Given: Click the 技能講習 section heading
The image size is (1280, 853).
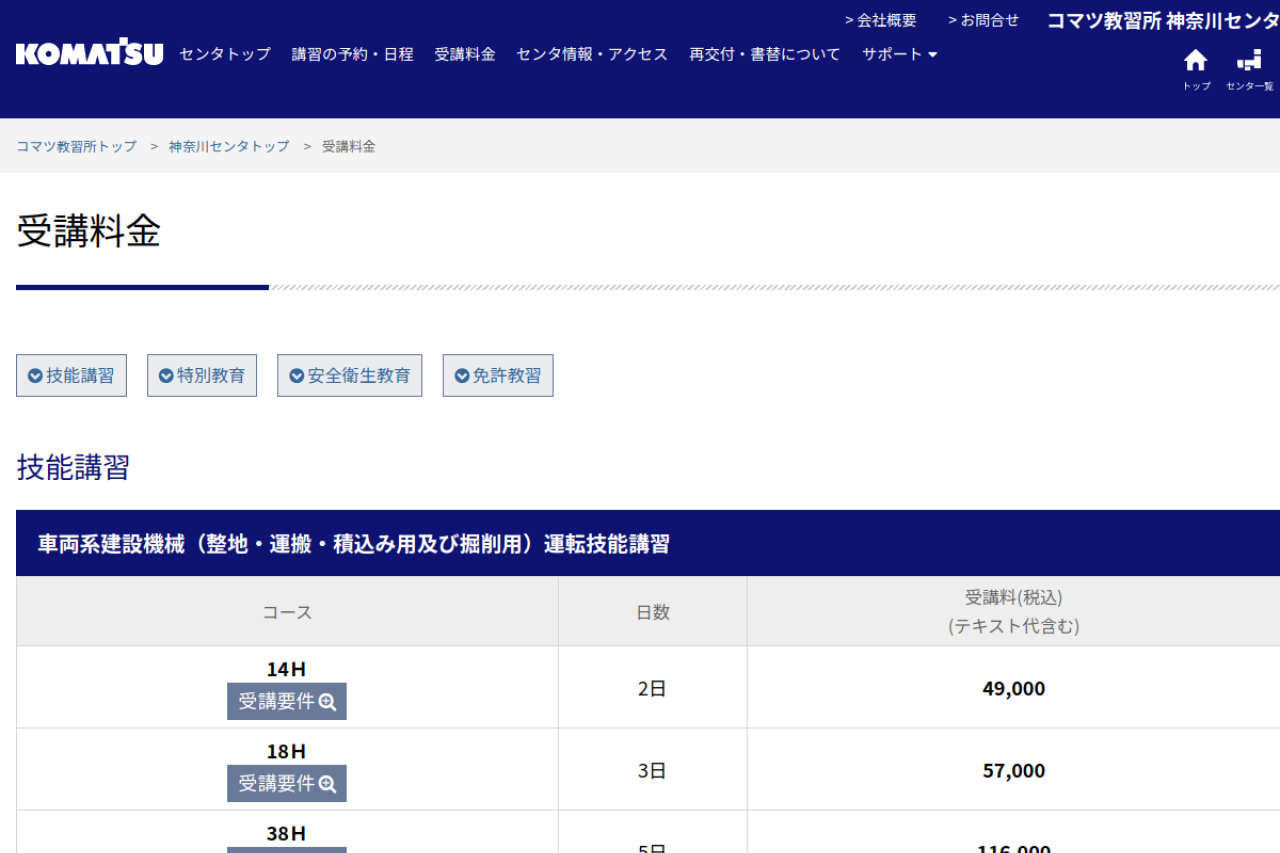Looking at the screenshot, I should (x=73, y=467).
